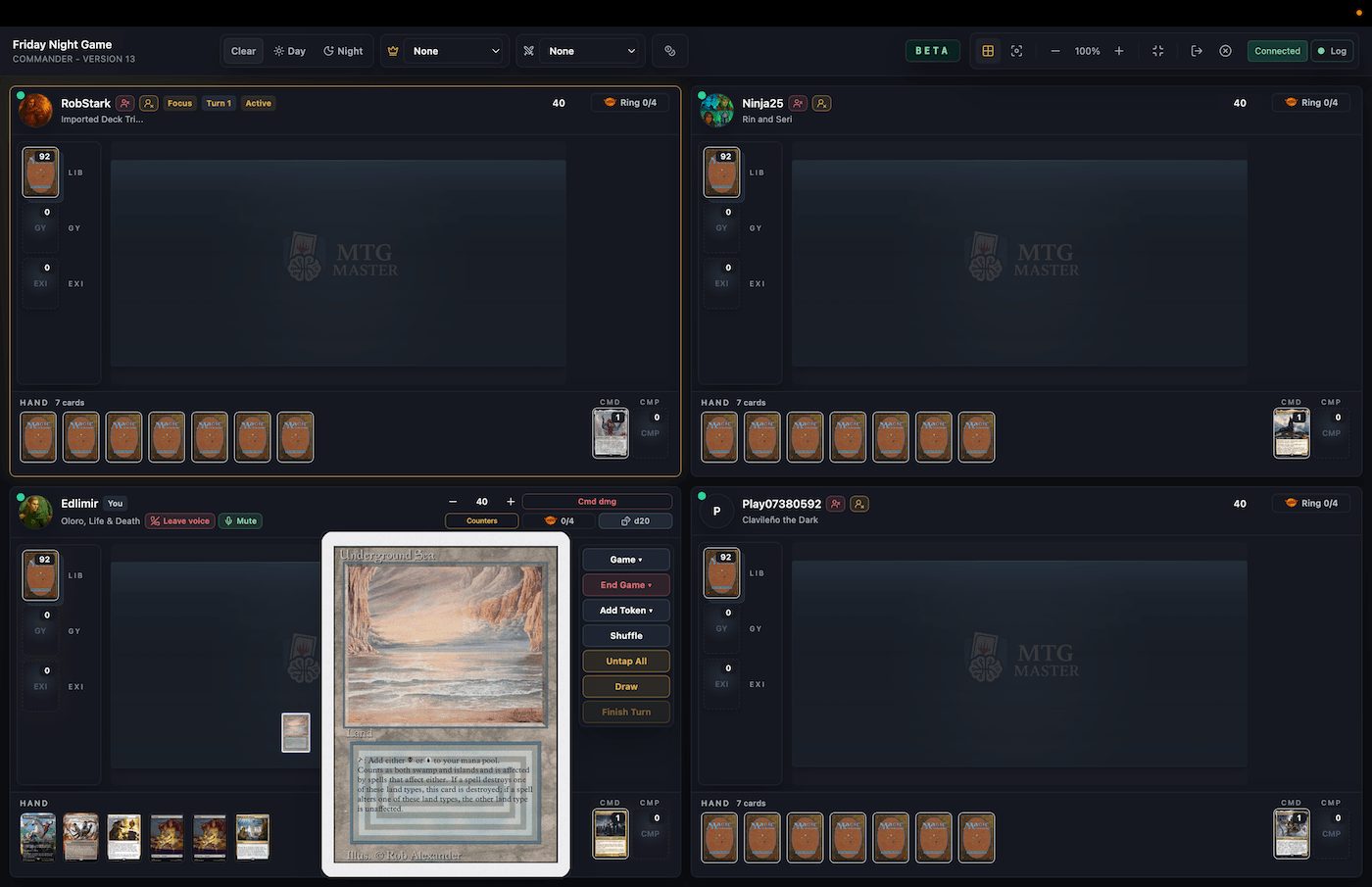Viewport: 1372px width, 887px height.
Task: Click RobStark's avatar picture
Action: [x=36, y=110]
